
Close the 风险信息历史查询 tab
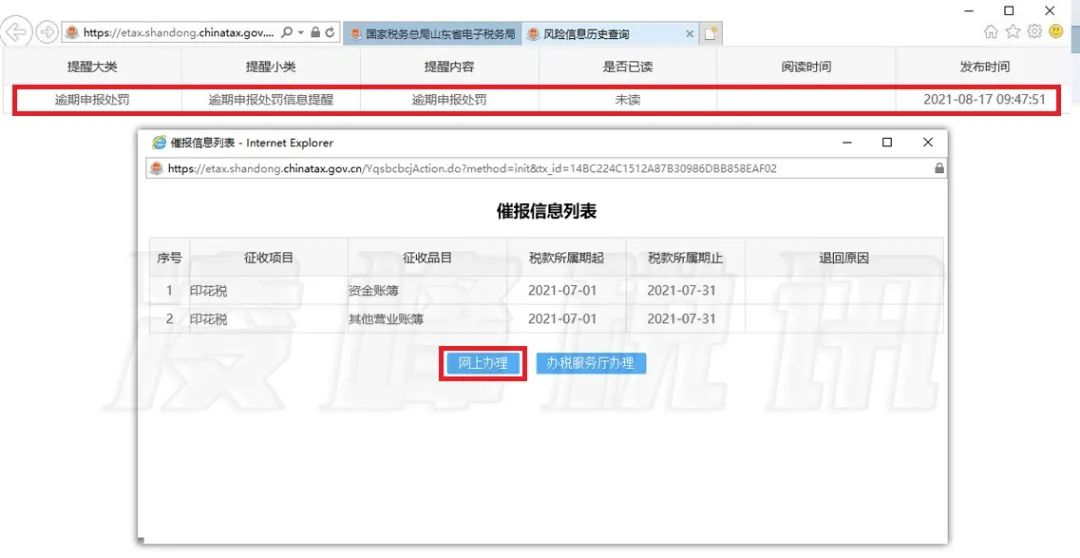point(690,34)
